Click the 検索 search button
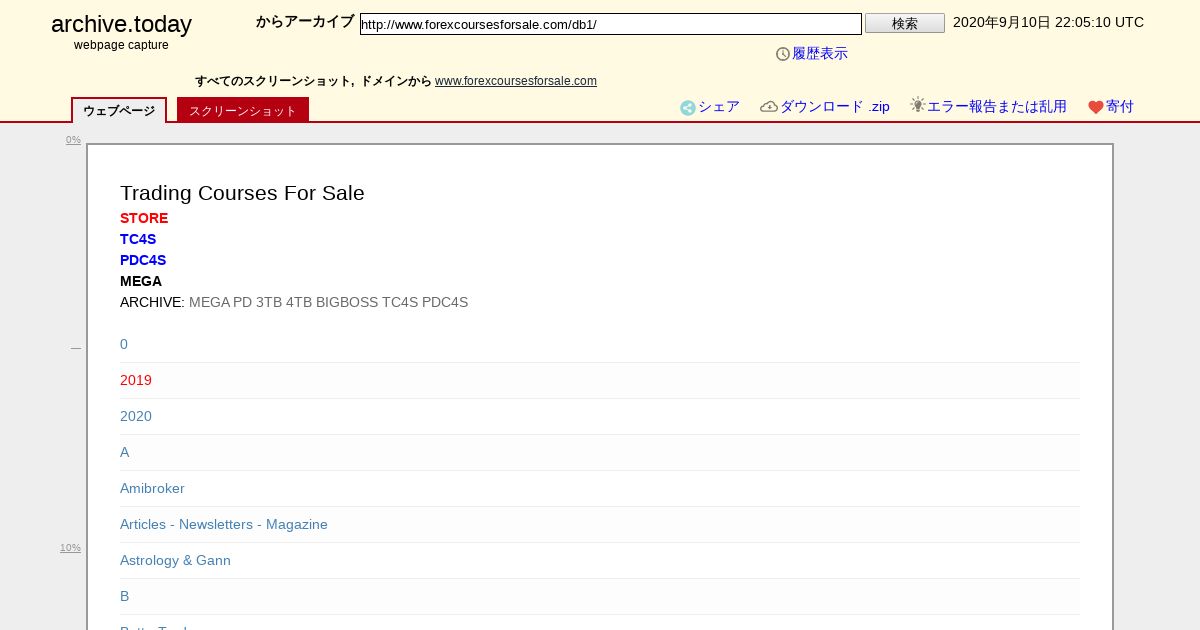Image resolution: width=1200 pixels, height=630 pixels. tap(905, 23)
